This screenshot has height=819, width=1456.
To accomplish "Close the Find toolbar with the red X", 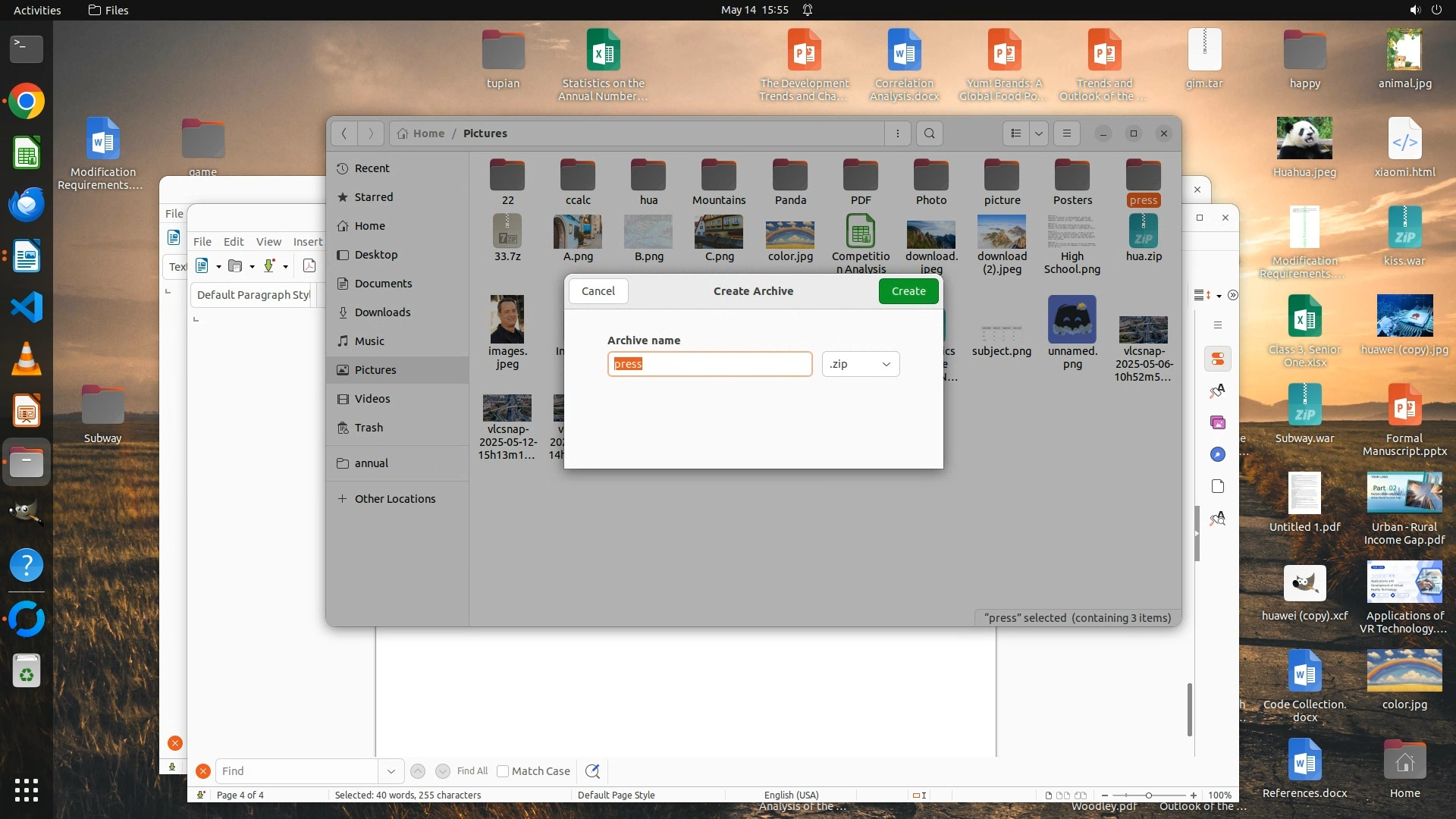I will point(203,771).
